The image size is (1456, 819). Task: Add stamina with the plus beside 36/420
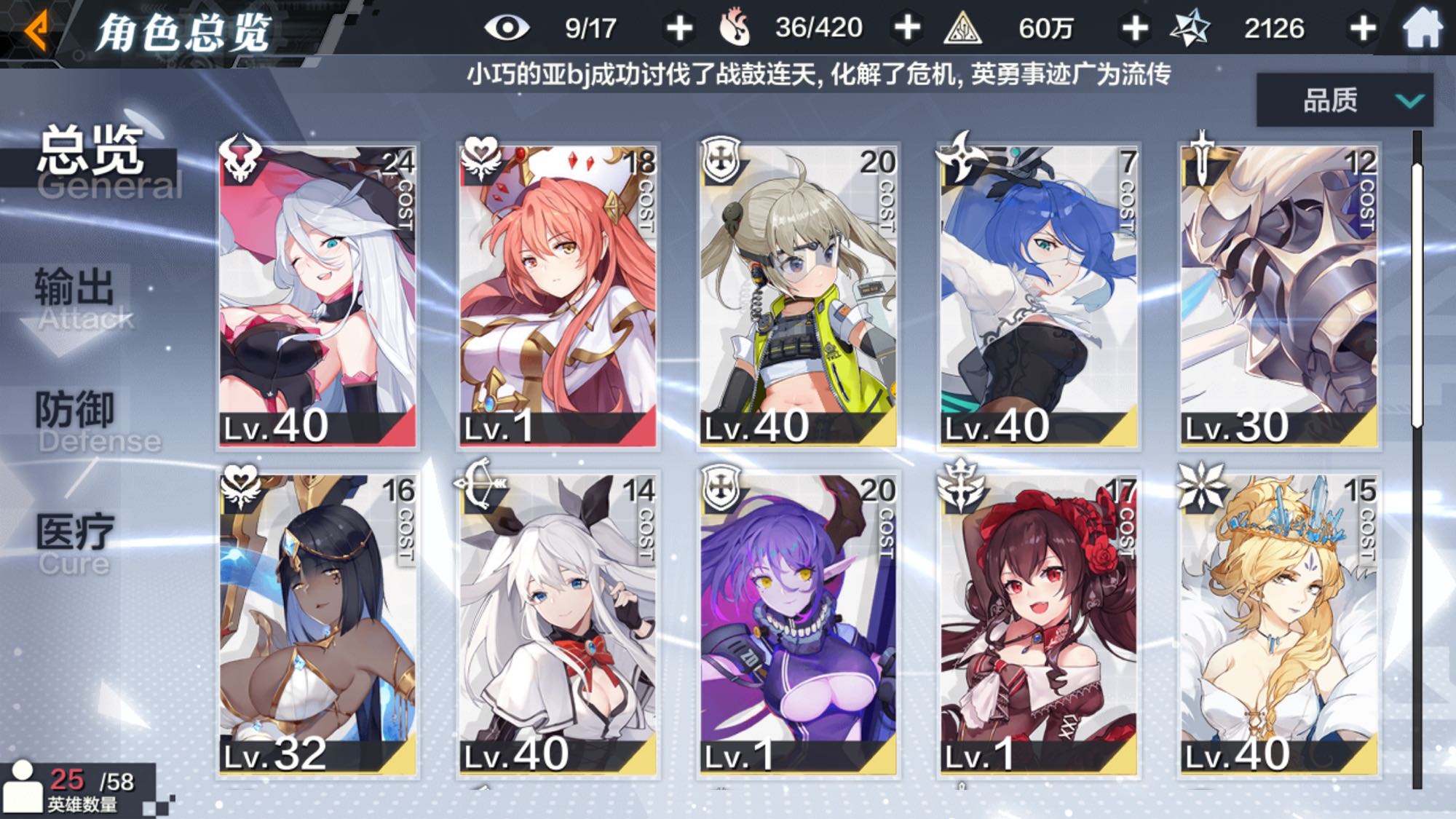pos(907,28)
